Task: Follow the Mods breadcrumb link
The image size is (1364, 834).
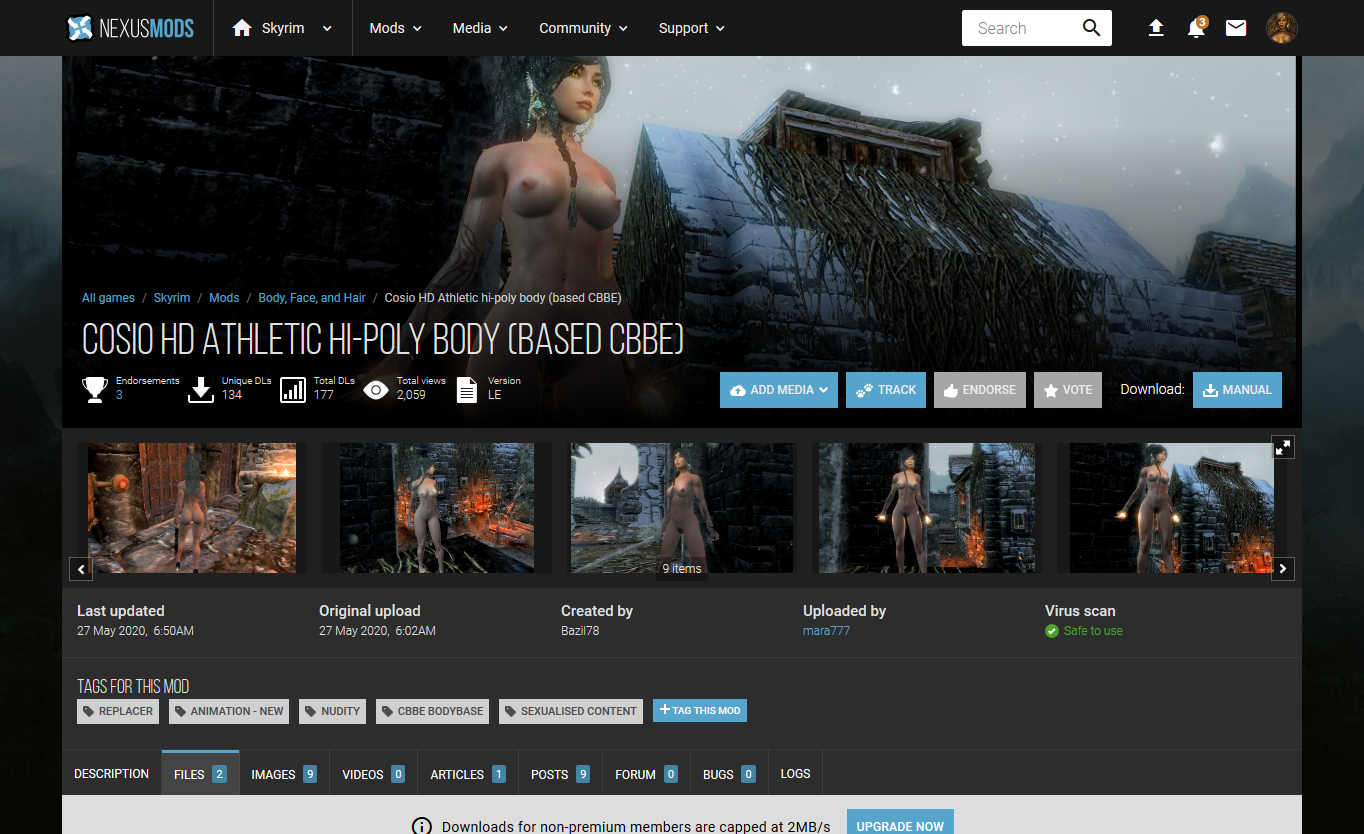Action: pos(224,298)
